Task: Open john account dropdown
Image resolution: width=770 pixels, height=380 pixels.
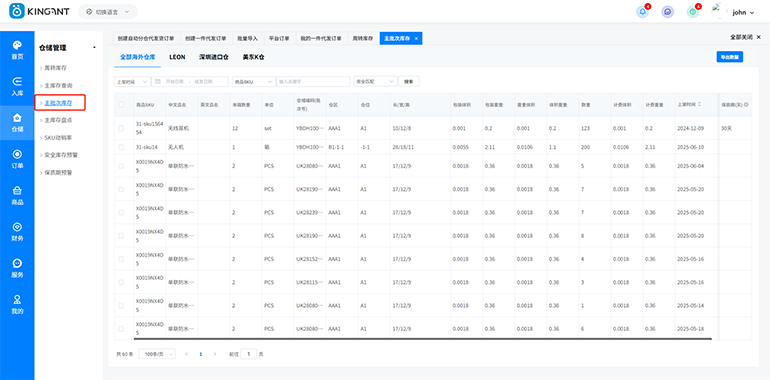Action: [743, 13]
